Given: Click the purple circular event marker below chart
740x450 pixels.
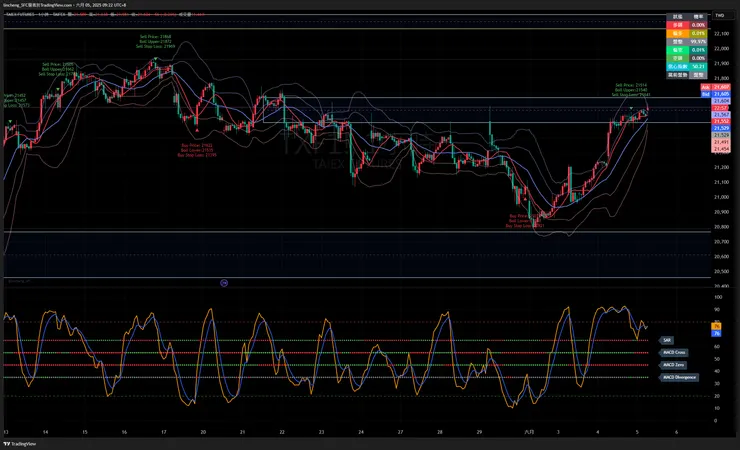Looking at the screenshot, I should point(224,283).
